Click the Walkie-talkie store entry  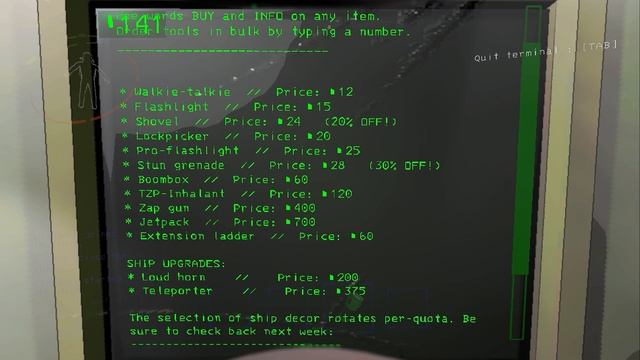tap(237, 92)
